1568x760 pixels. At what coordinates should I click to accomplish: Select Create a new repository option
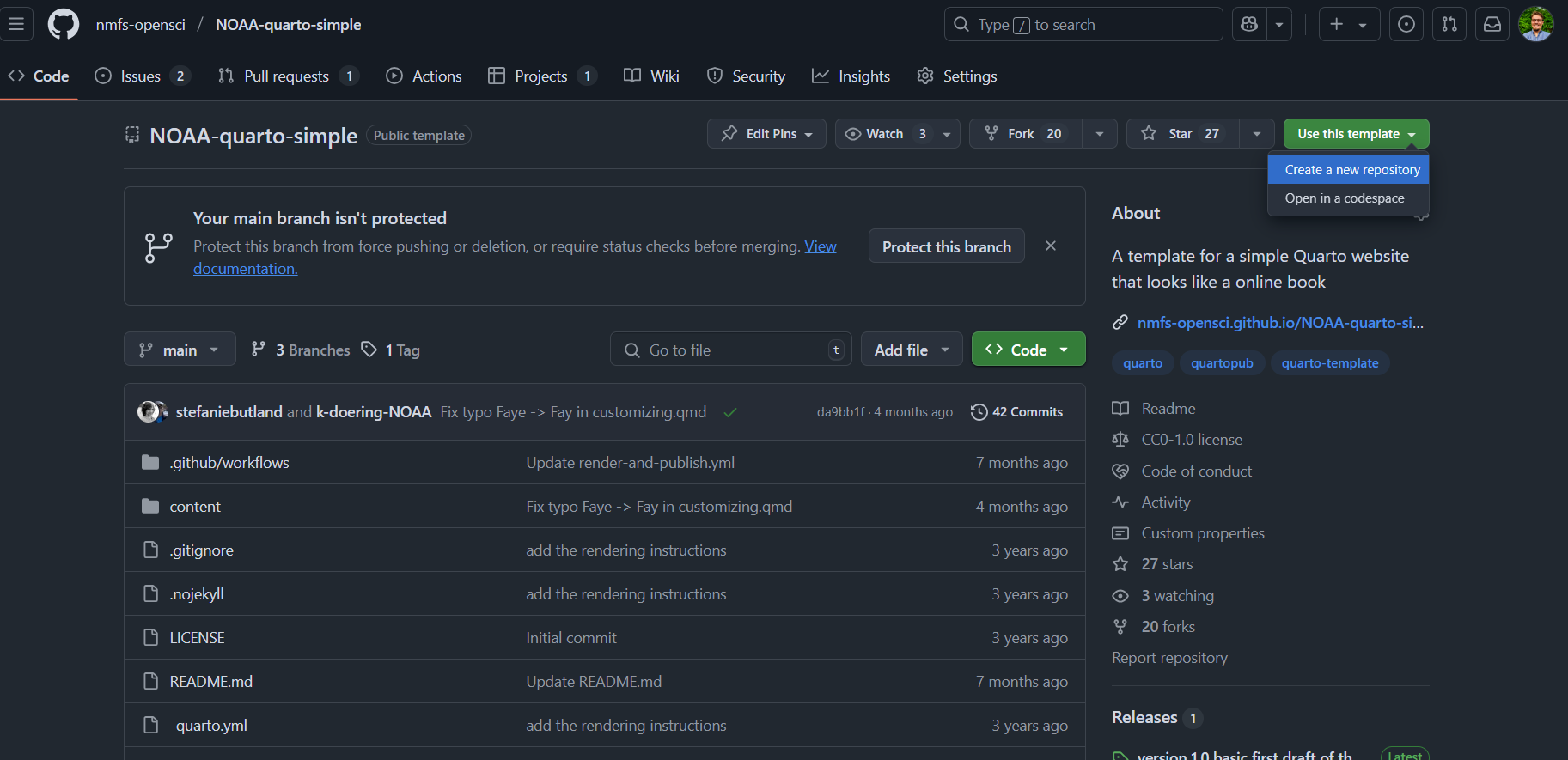point(1348,170)
